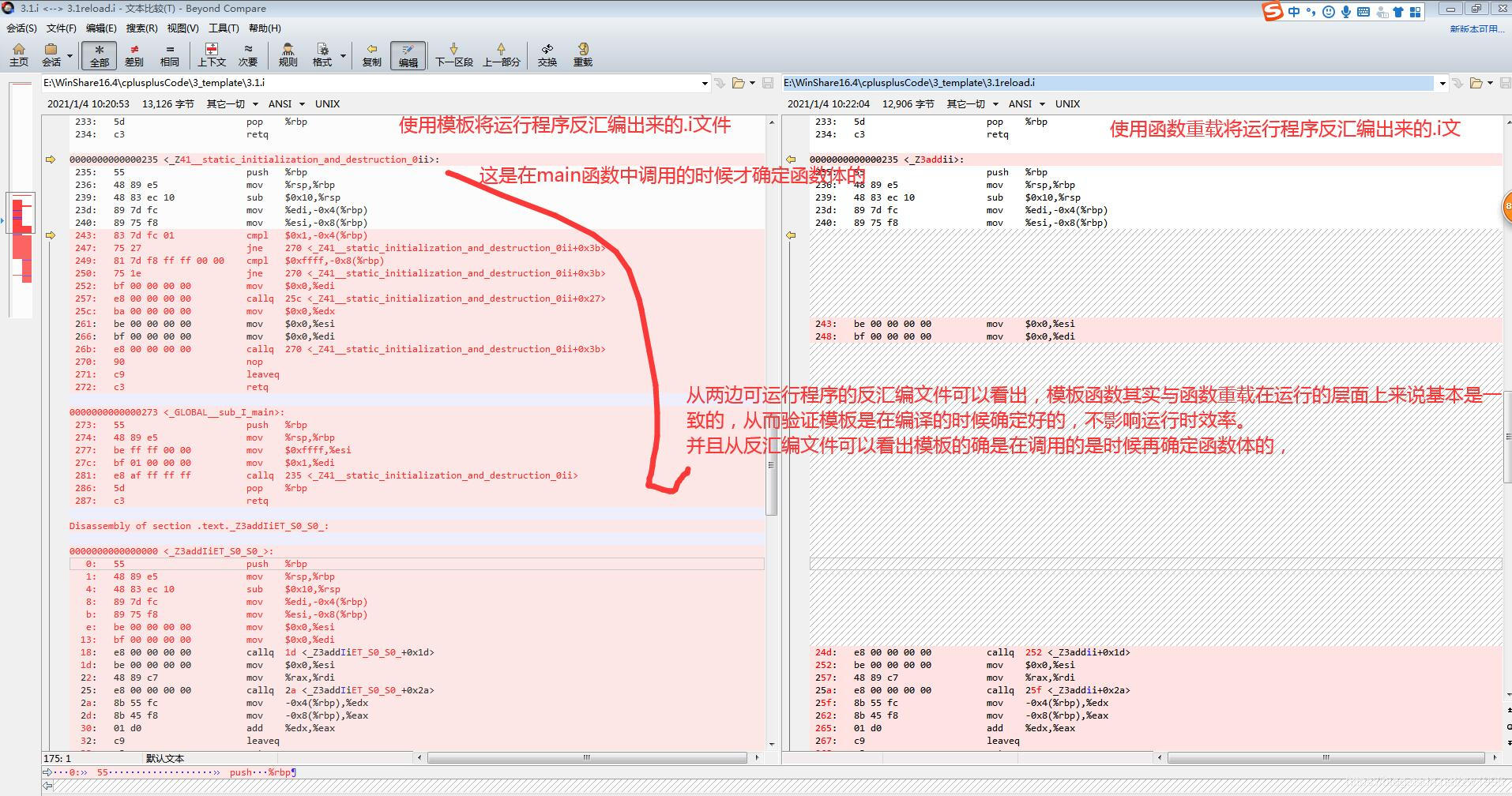
Task: Click the left pane save disk icon
Action: coord(767,83)
